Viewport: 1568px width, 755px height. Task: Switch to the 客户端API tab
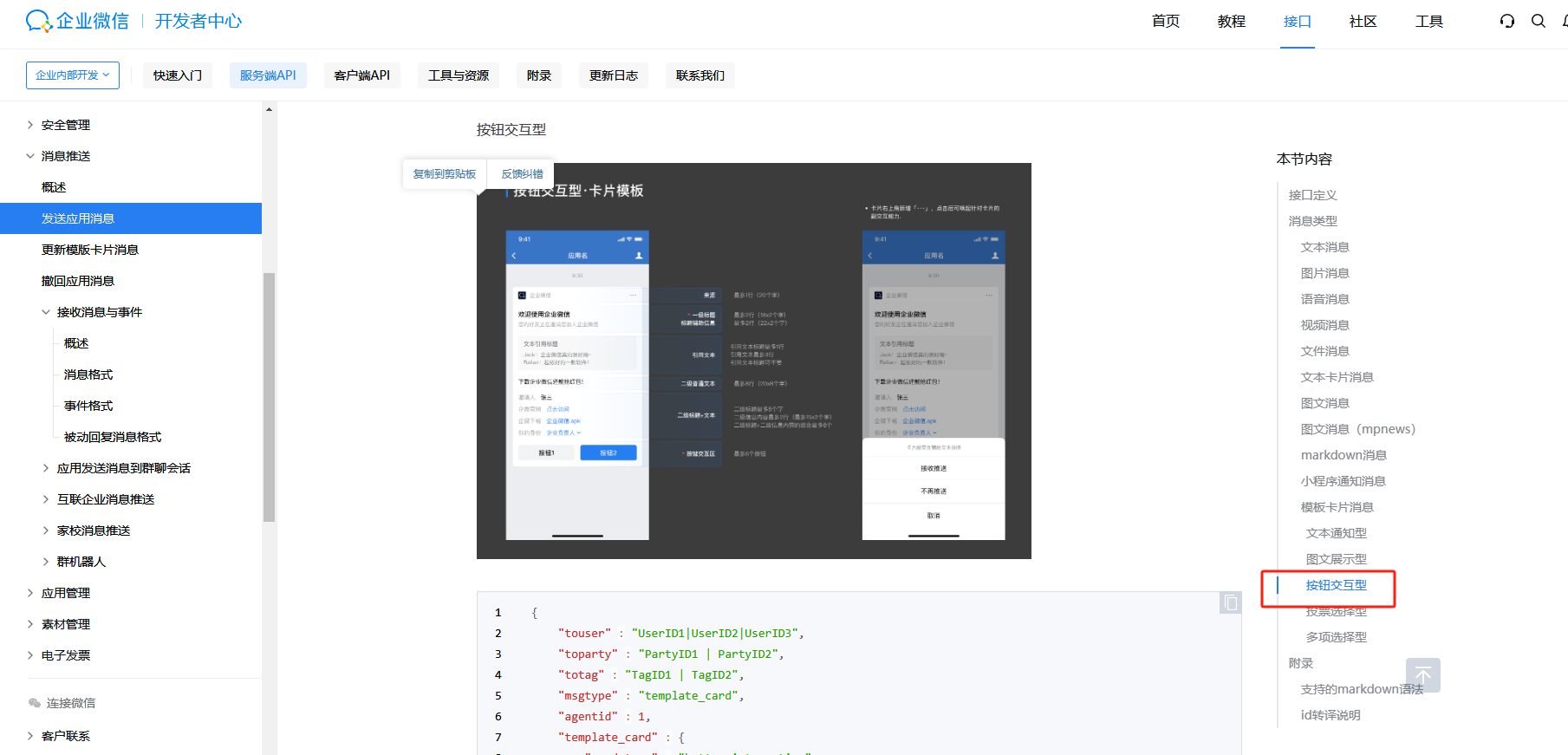point(361,75)
